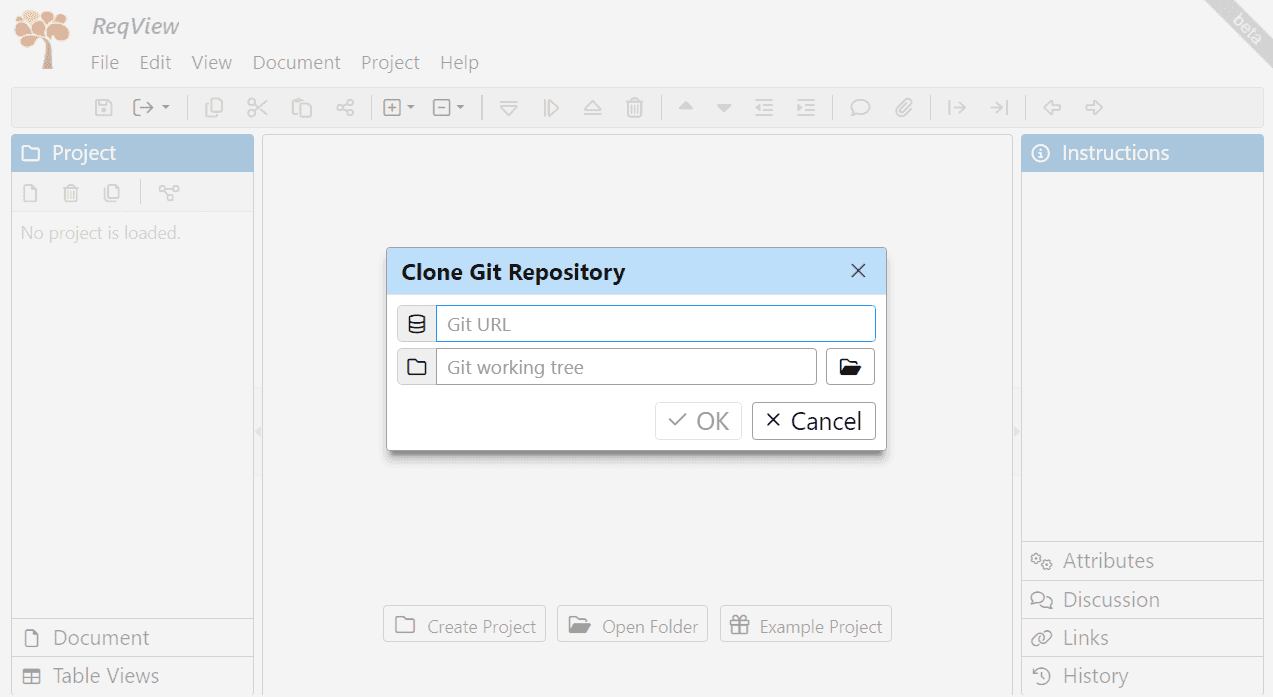Click the eject-shaped toolbar icon
Viewport: 1273px width, 697px height.
pyautogui.click(x=592, y=107)
